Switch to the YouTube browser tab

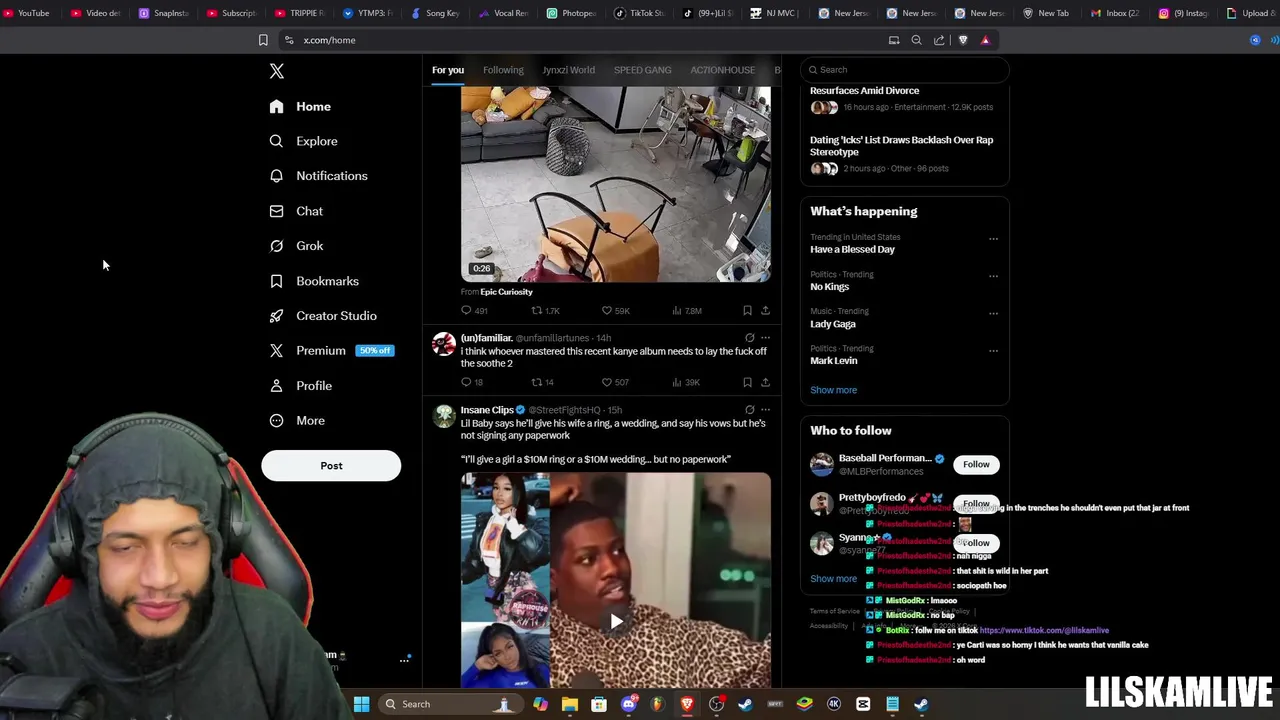(x=27, y=13)
